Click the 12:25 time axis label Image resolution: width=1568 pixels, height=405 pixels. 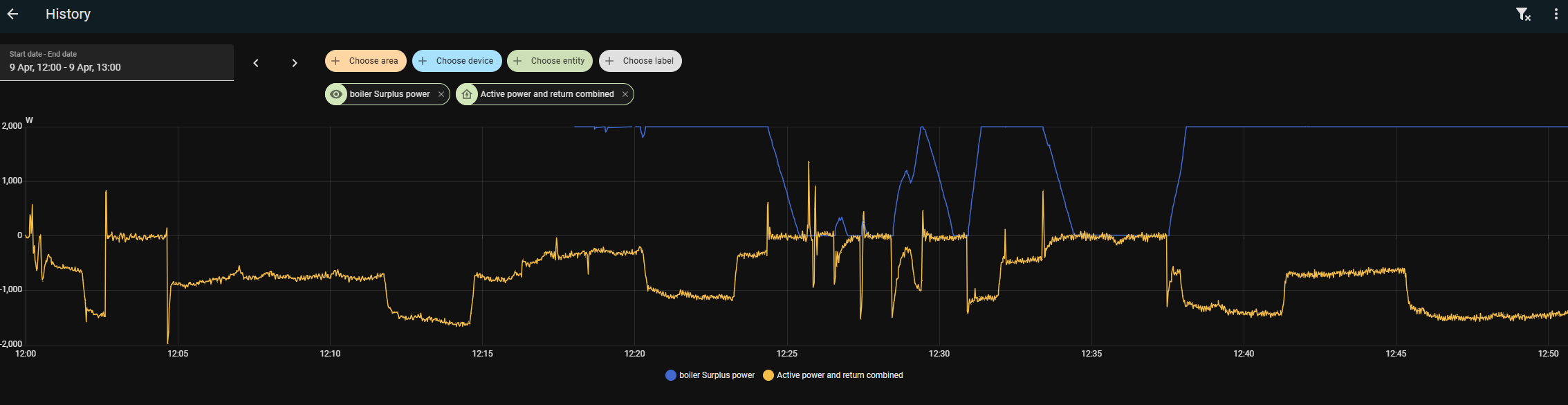point(787,354)
